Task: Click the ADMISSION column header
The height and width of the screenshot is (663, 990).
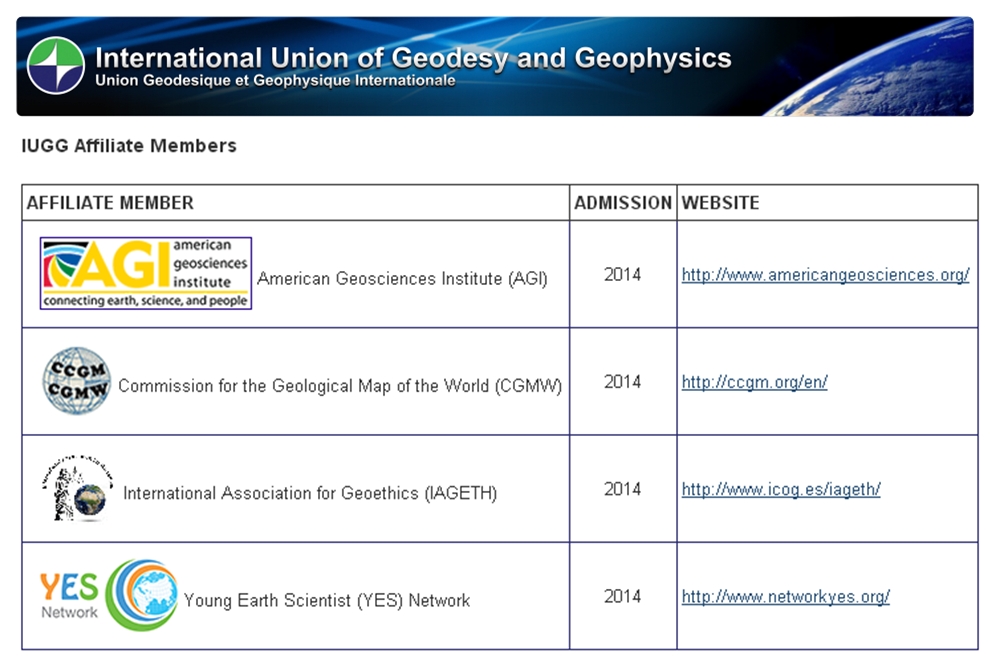Action: pos(623,203)
